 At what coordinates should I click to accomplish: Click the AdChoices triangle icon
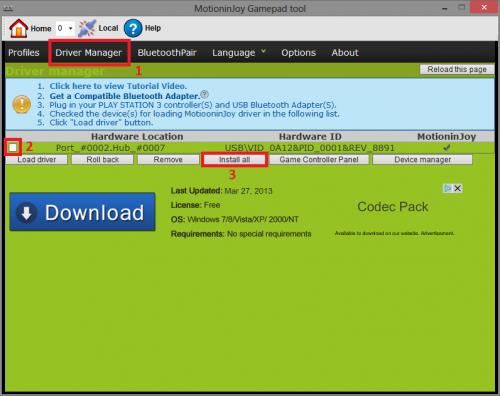pos(448,188)
